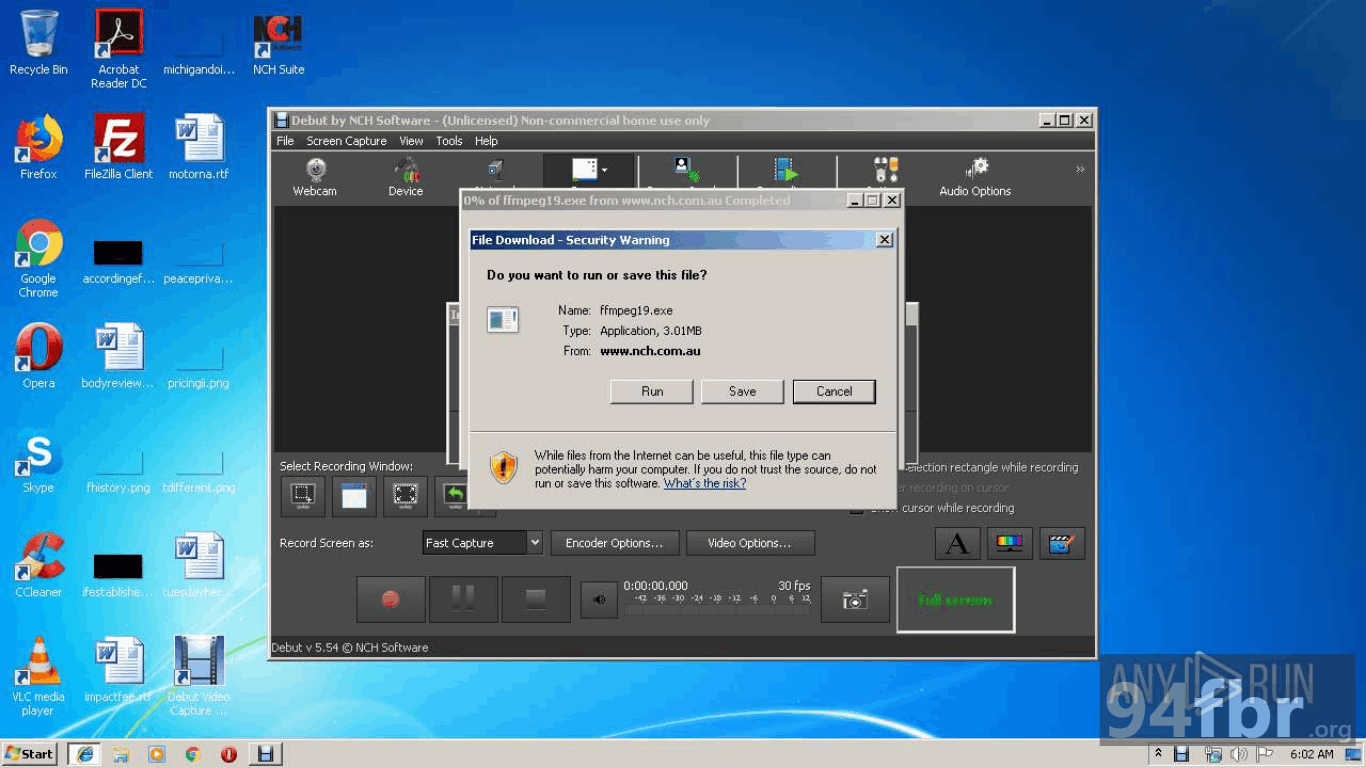1366x768 pixels.
Task: Open Acrobat Reader DC desktop shortcut
Action: [119, 49]
